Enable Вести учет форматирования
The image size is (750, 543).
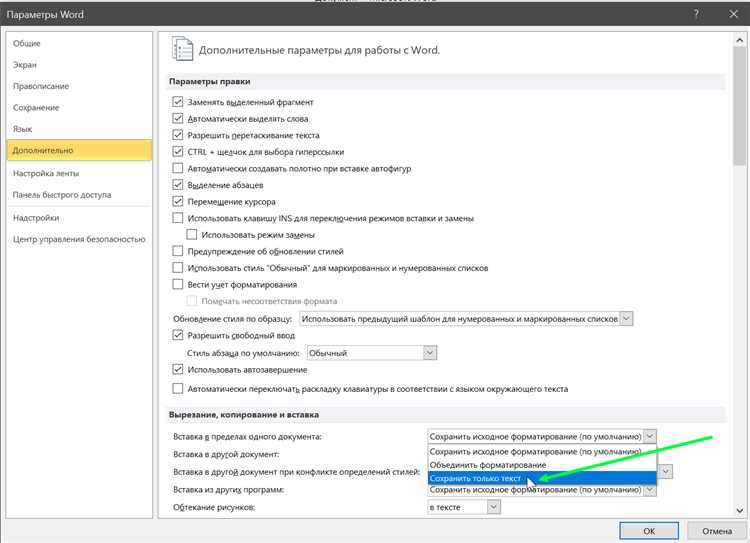point(177,285)
